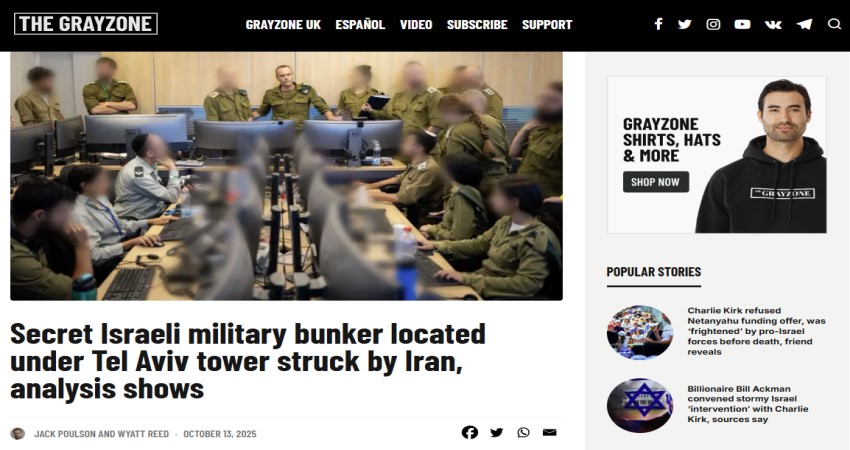Open Bill Ackman story thumbnail
Screen dimensions: 850x450
coord(640,405)
